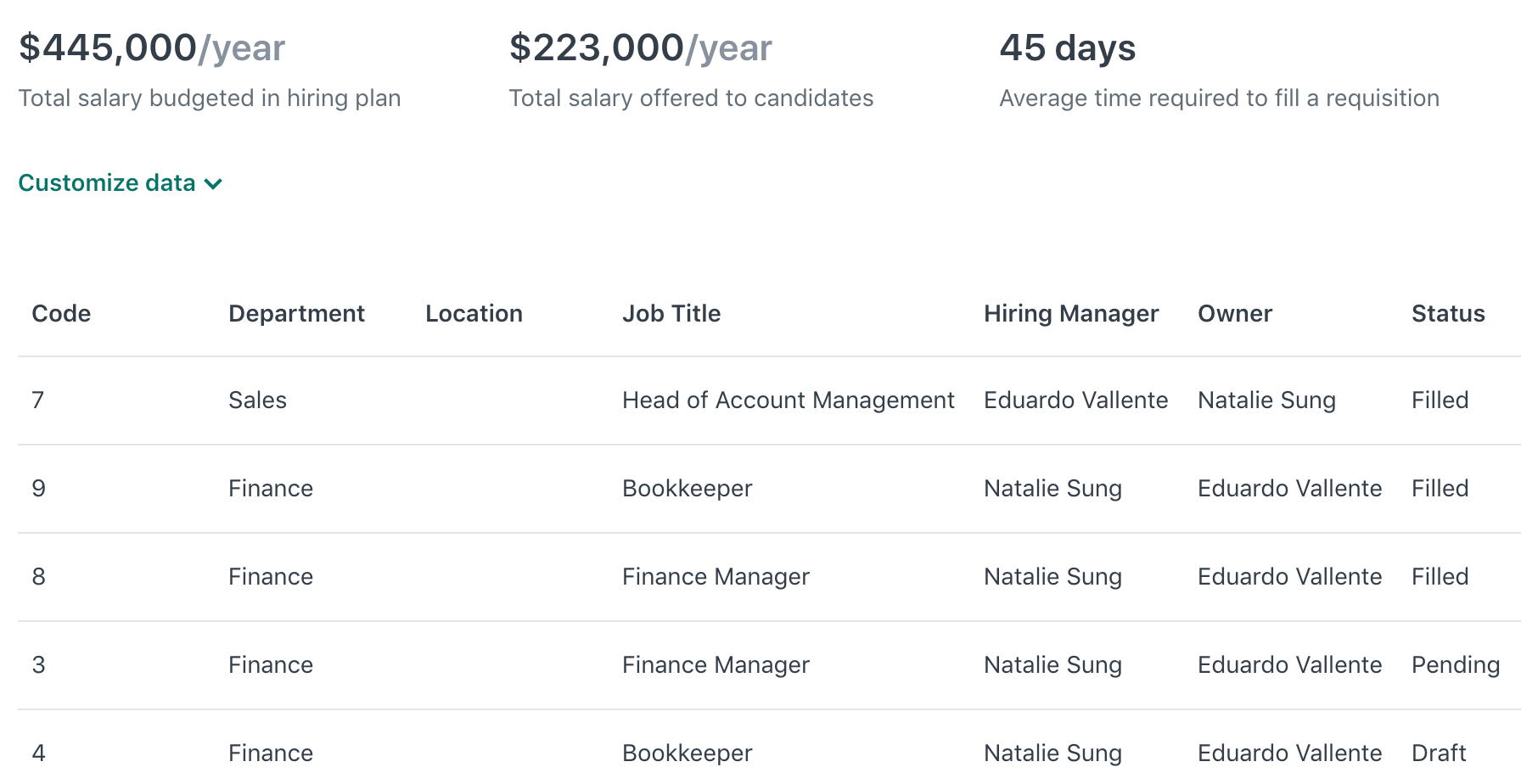The image size is (1521, 784).
Task: Click the Pending status on code 3
Action: [1455, 664]
